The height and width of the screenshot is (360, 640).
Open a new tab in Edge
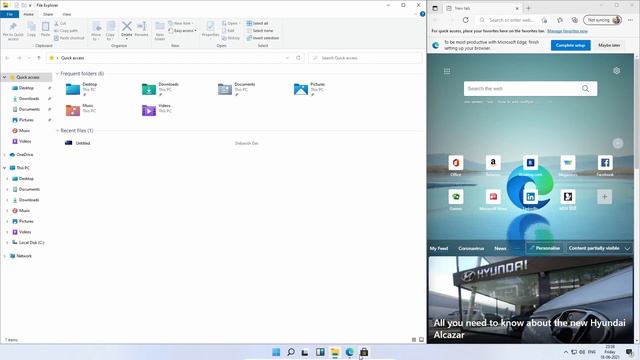528,8
